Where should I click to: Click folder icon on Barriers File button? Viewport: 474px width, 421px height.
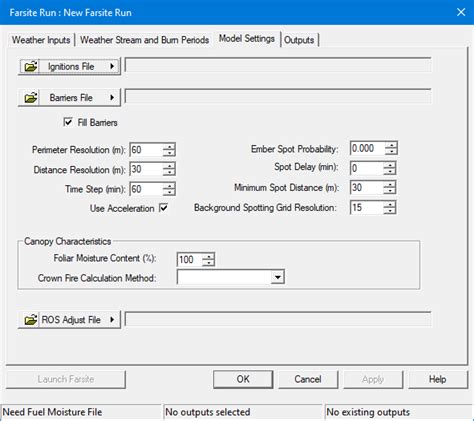point(30,98)
